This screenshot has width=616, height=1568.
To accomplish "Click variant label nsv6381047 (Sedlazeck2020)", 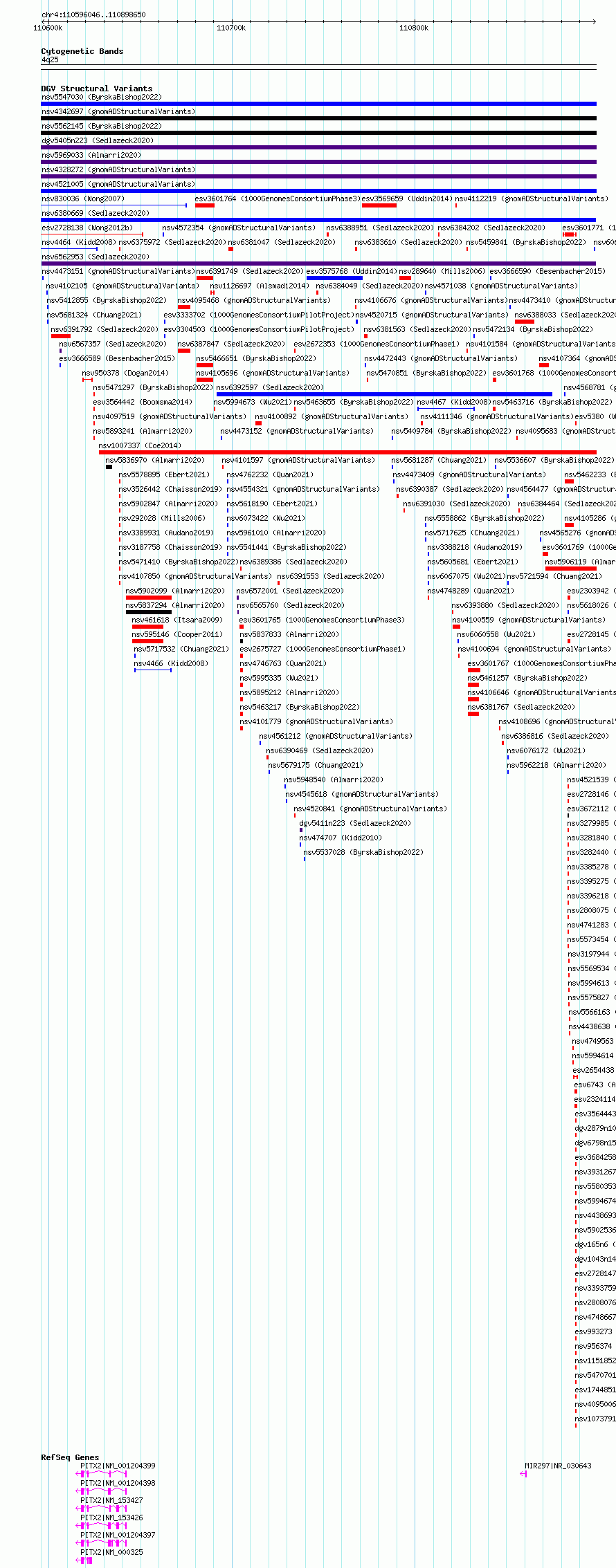I will point(282,243).
